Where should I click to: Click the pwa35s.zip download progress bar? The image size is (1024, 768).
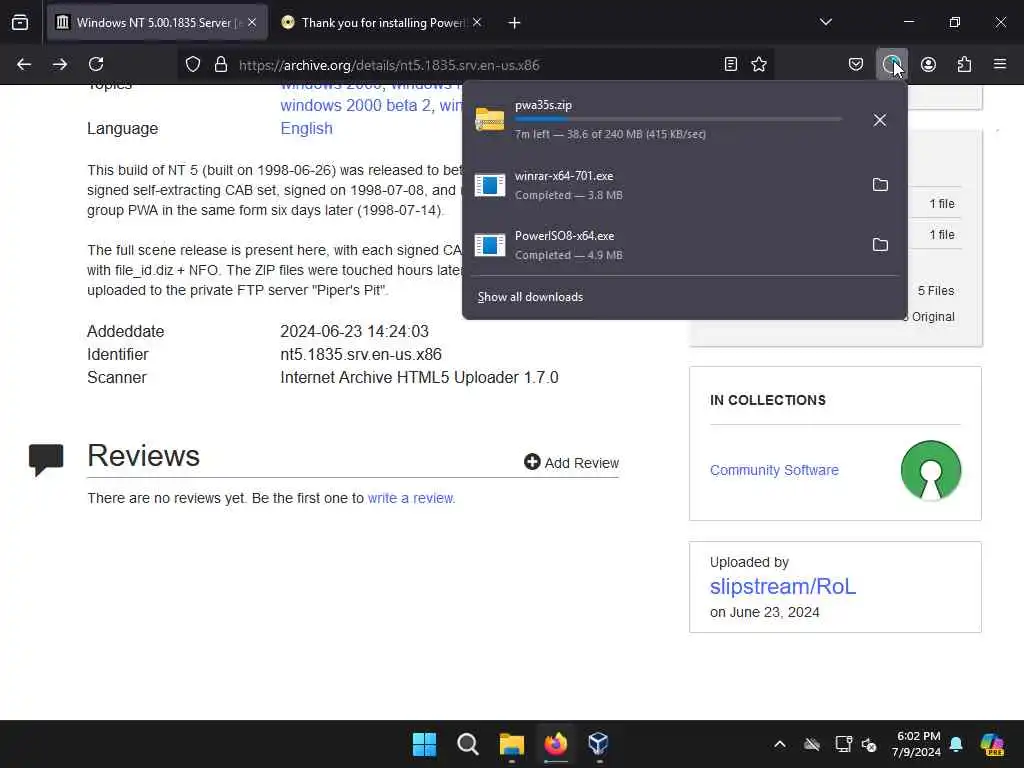click(678, 120)
